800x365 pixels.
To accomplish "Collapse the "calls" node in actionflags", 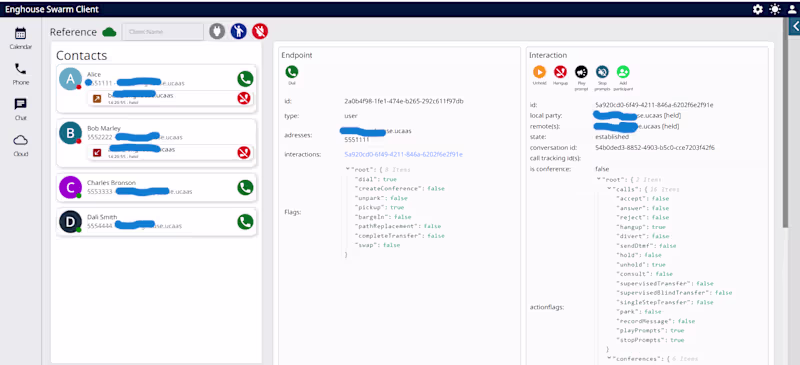I will point(610,189).
